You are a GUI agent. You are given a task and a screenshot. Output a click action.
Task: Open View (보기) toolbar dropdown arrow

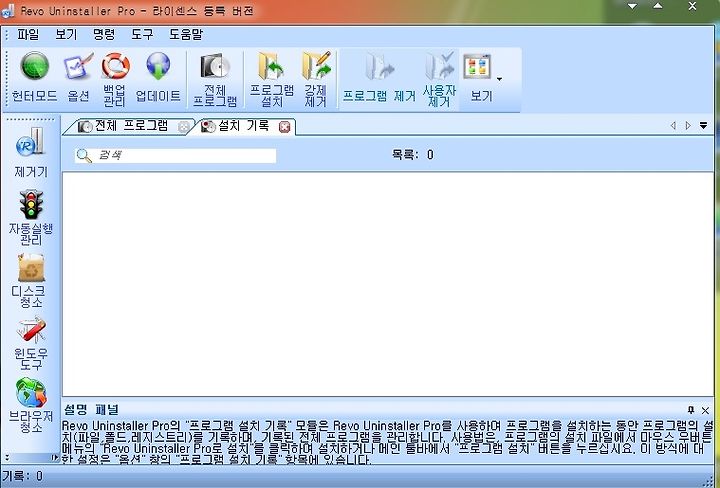tap(500, 79)
